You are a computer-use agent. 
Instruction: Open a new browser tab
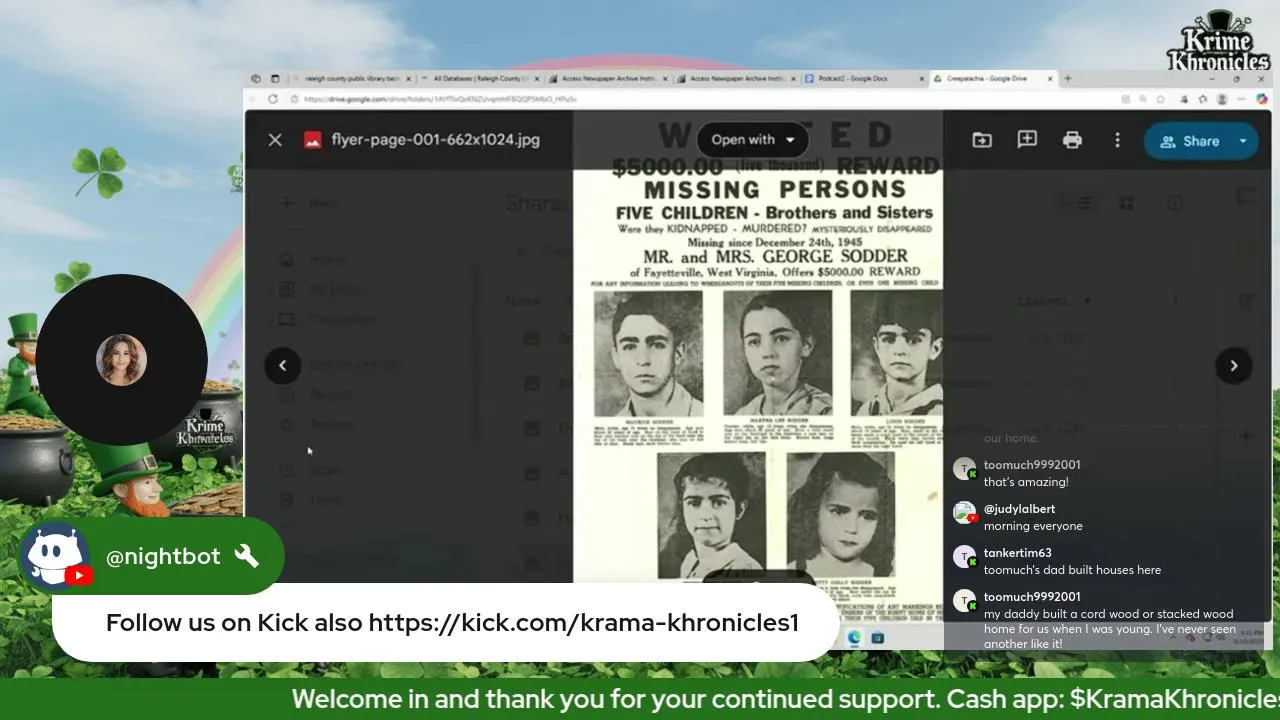[1068, 78]
